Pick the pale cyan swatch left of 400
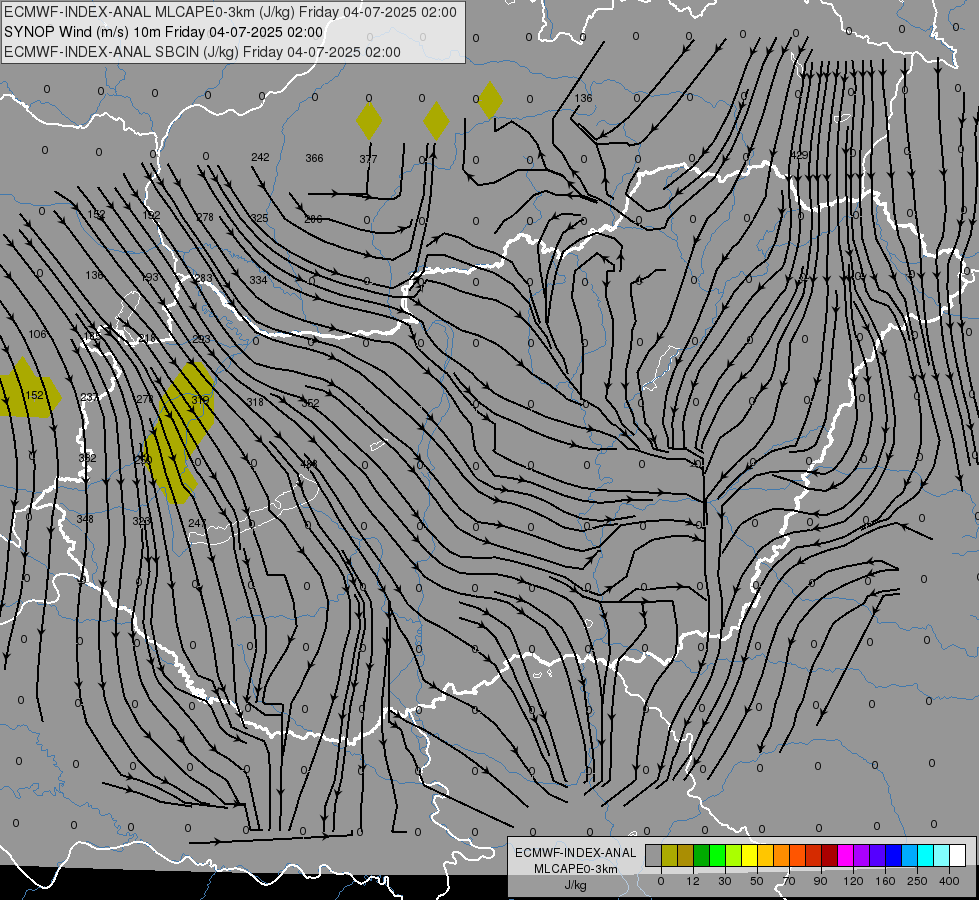This screenshot has height=900, width=979. [x=942, y=856]
